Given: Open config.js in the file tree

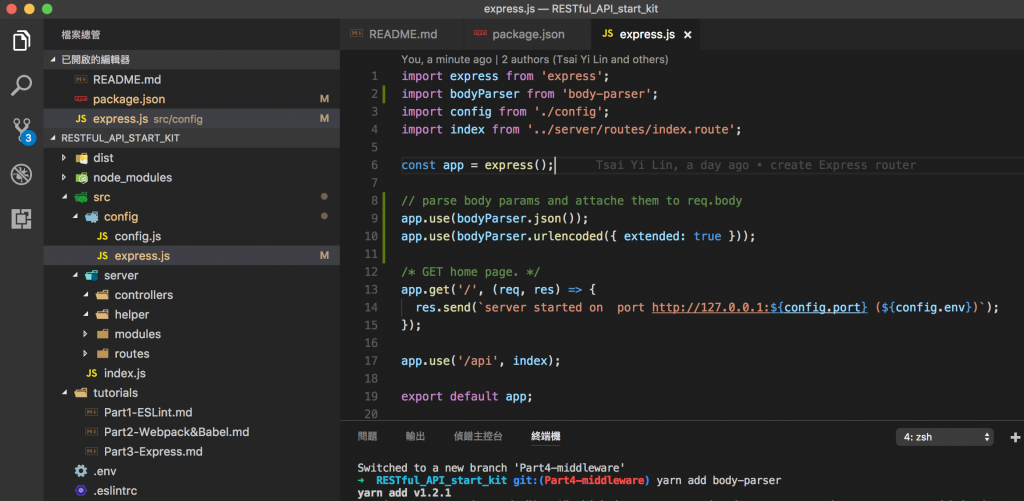Looking at the screenshot, I should (191, 236).
